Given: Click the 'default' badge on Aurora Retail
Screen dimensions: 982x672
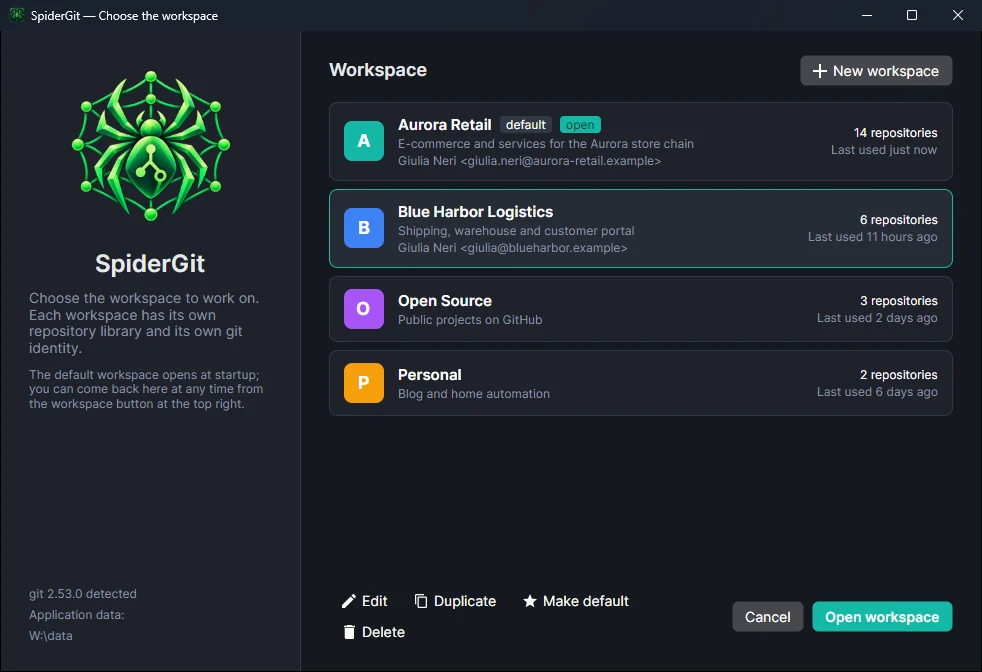Looking at the screenshot, I should pyautogui.click(x=525, y=125).
